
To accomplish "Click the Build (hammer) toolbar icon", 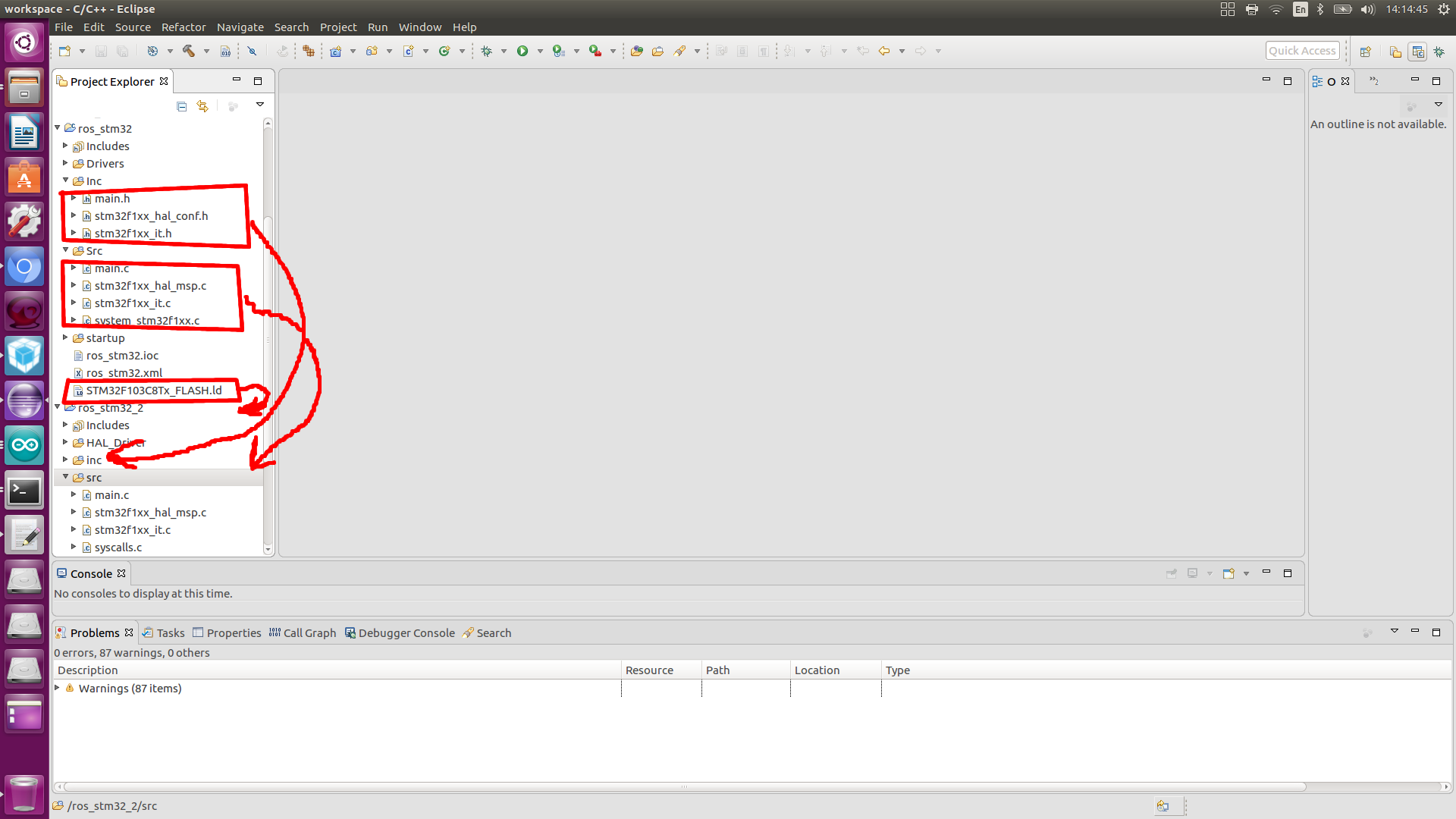I will tap(189, 51).
